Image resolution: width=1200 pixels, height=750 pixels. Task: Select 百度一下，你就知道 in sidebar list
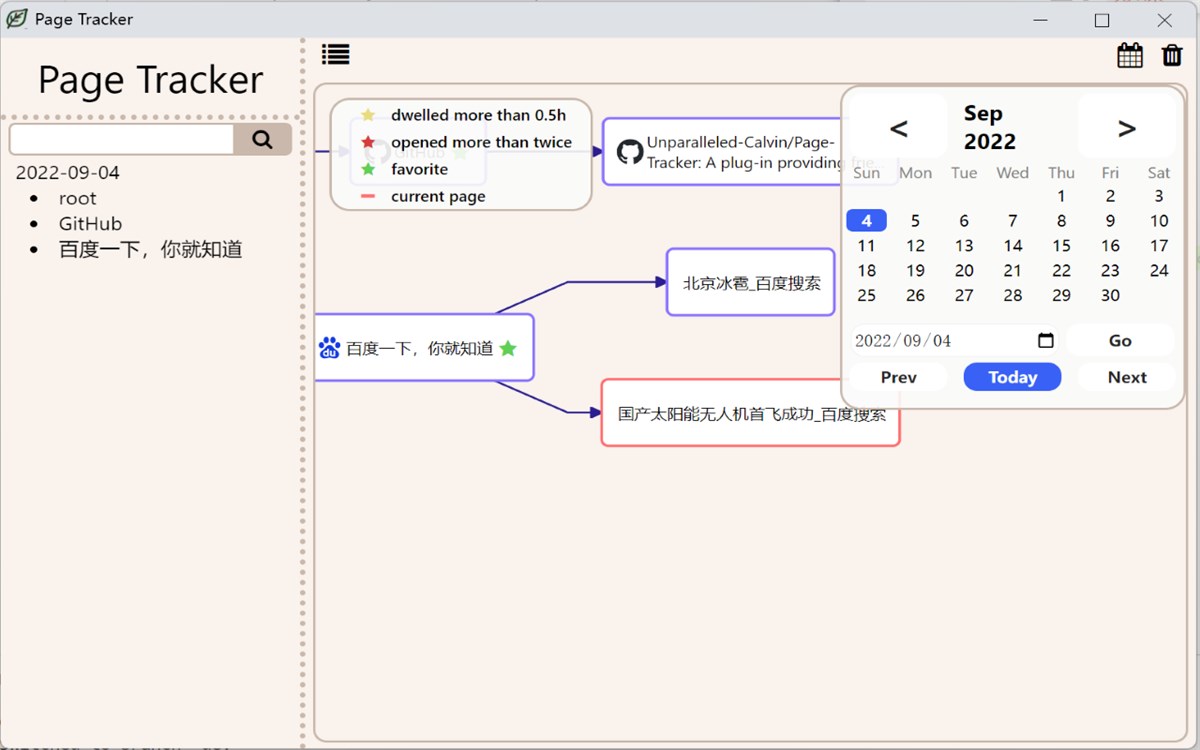point(151,249)
